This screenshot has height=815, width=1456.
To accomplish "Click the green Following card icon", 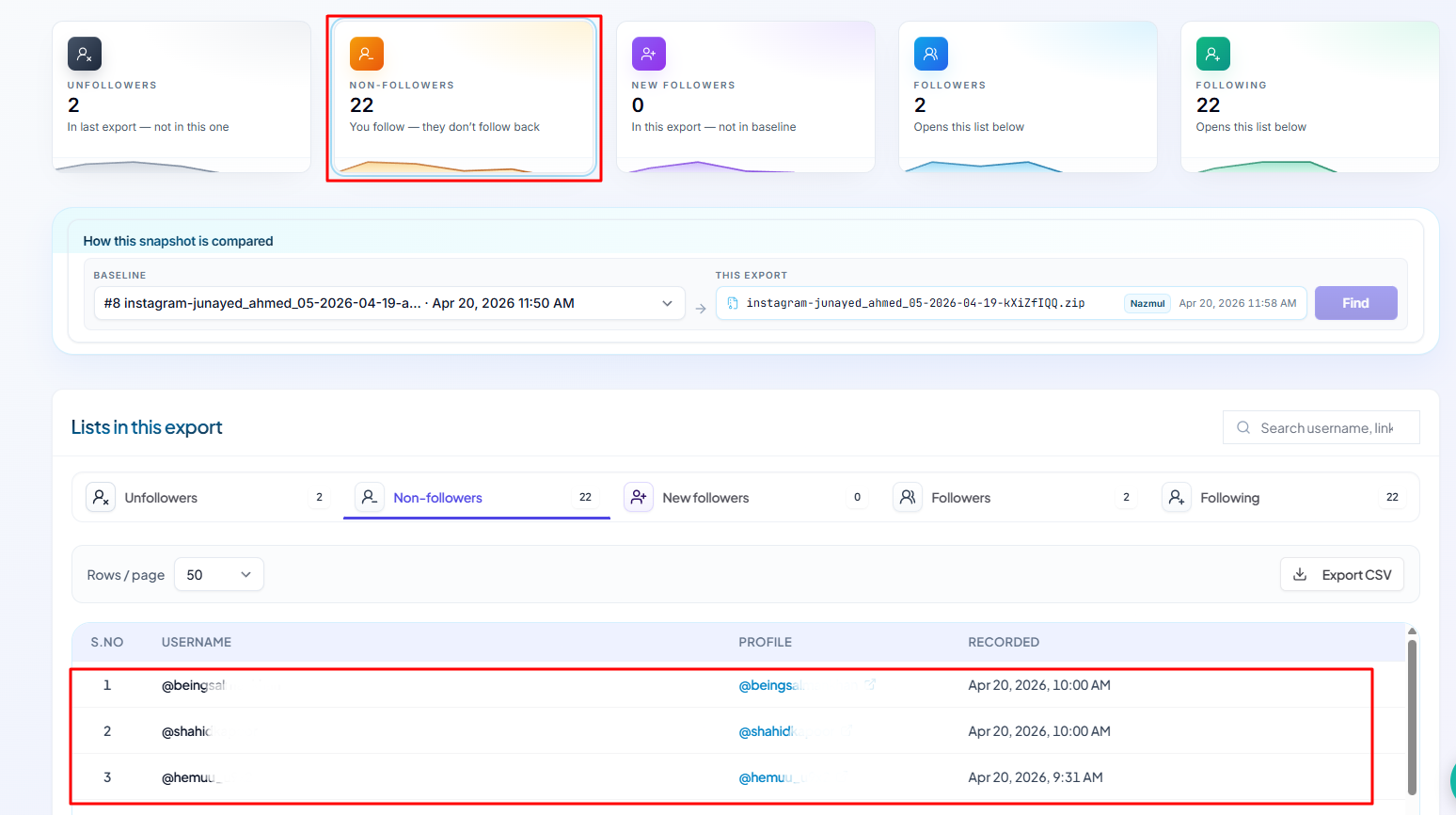I will tap(1213, 54).
